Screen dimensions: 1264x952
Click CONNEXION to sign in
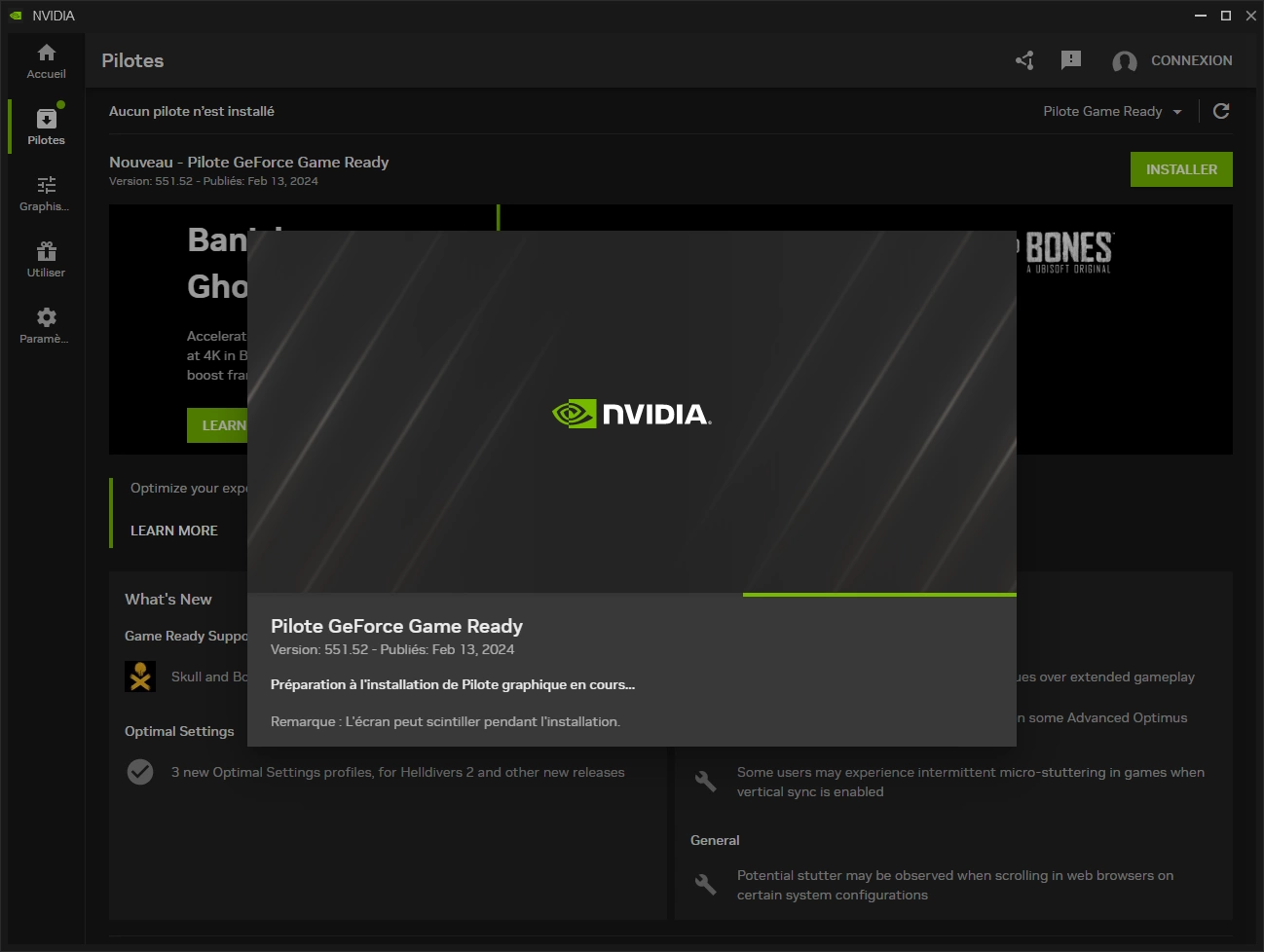1191,60
